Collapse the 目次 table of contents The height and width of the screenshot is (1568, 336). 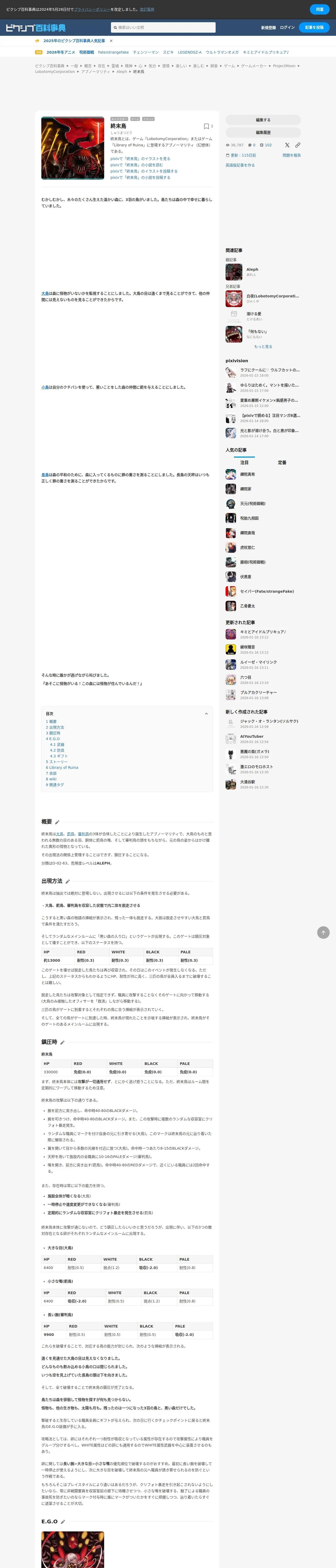point(206,714)
